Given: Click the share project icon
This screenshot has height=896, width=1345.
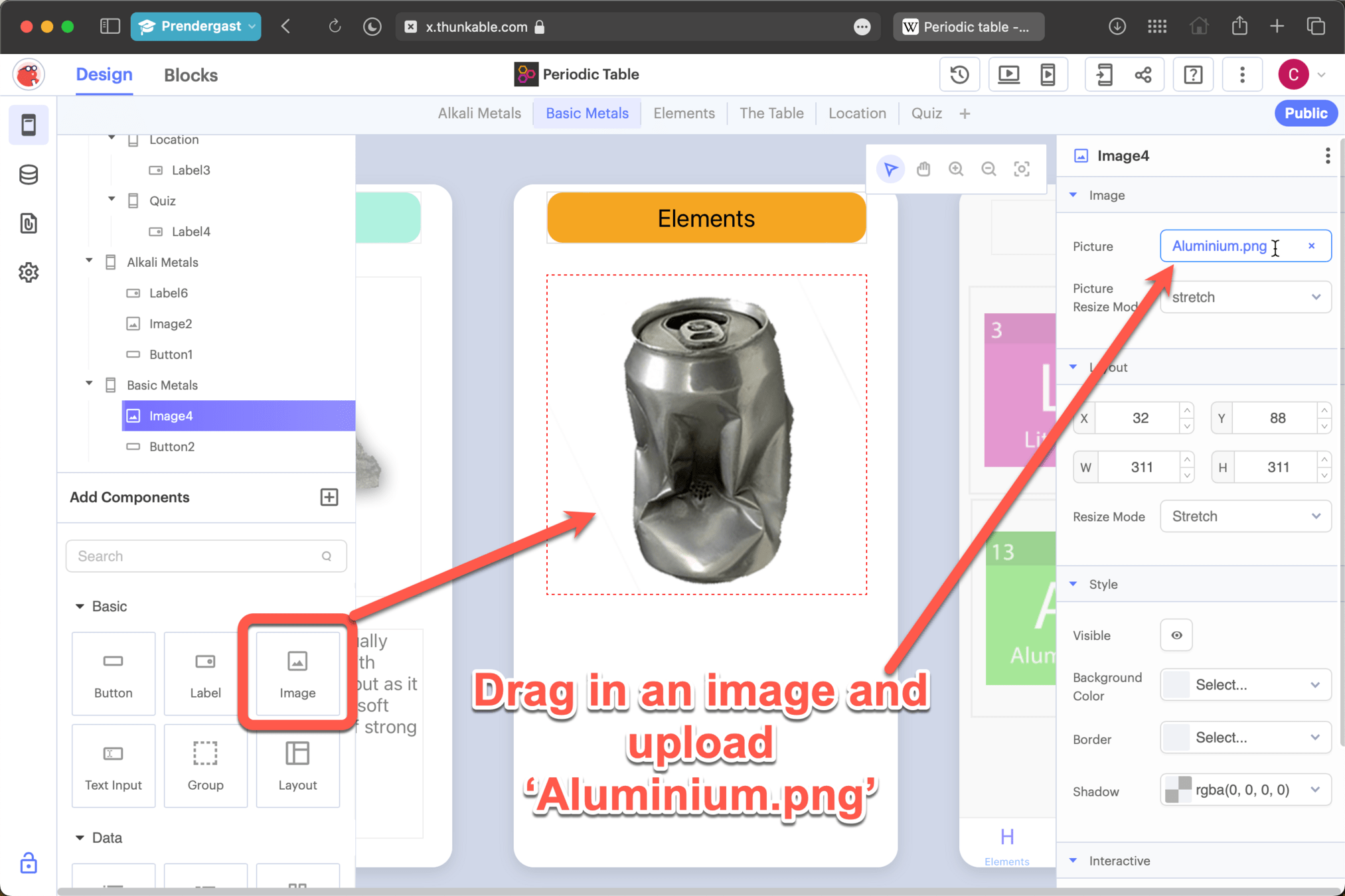Looking at the screenshot, I should [1143, 74].
